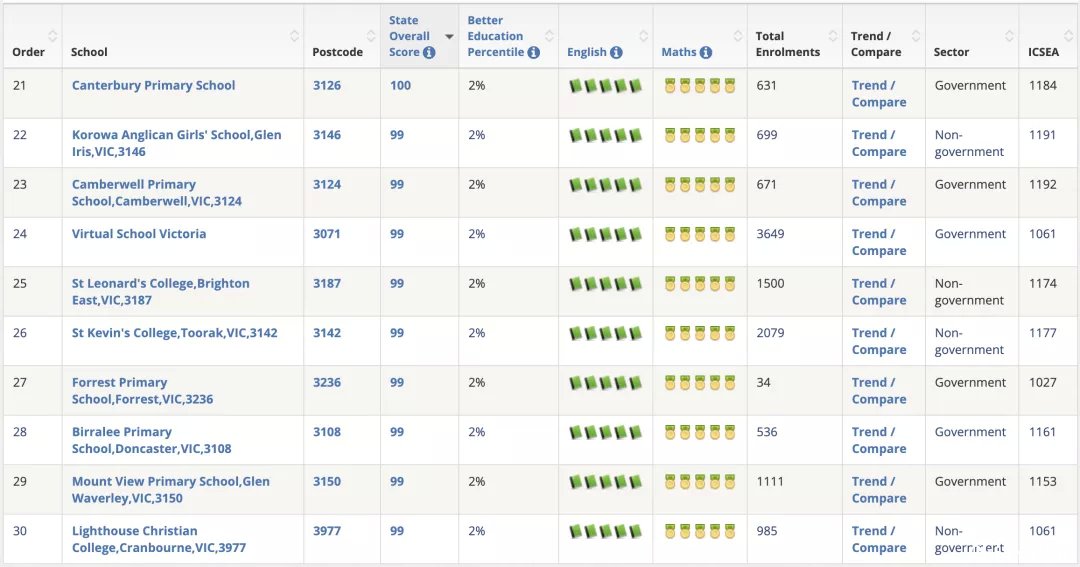Click Maths medal rating for Canterbury Primary School
This screenshot has height=567, width=1080.
point(700,86)
